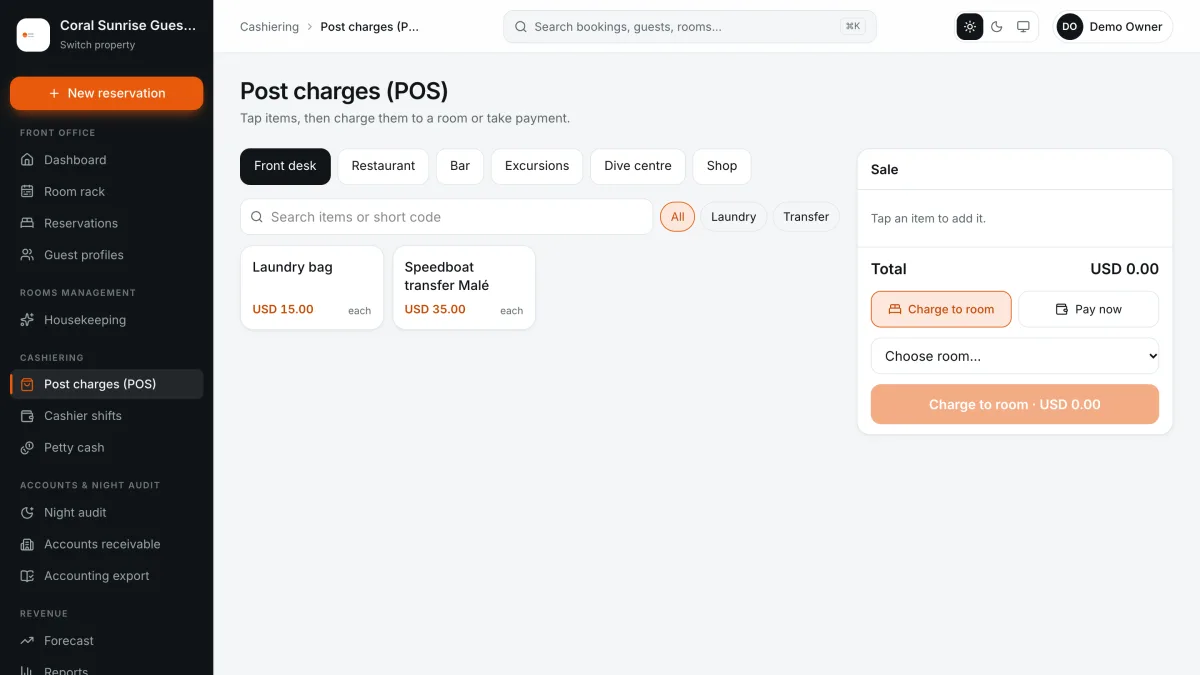Screen dimensions: 1200x675
Task: Click the Search bookings, guests, rooms field
Action: pyautogui.click(x=690, y=27)
